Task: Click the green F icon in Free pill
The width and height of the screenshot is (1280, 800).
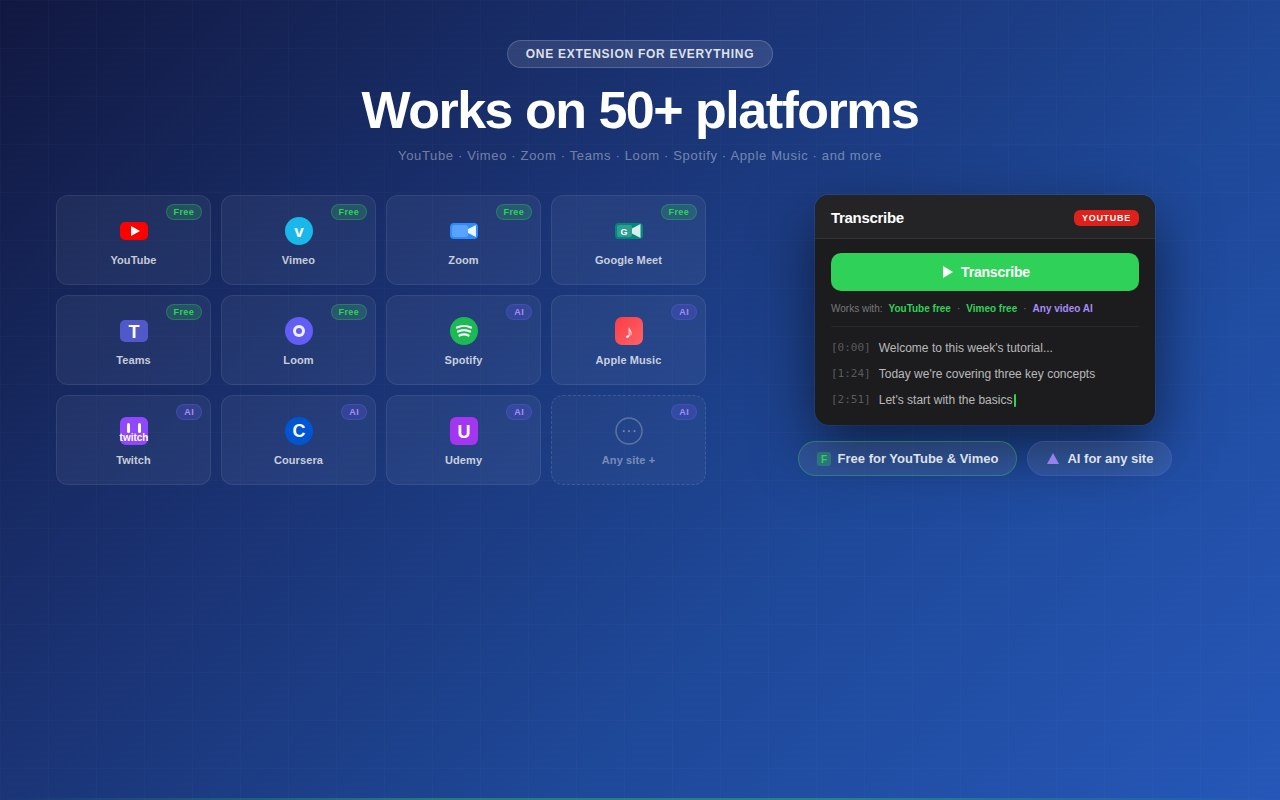Action: pos(824,459)
